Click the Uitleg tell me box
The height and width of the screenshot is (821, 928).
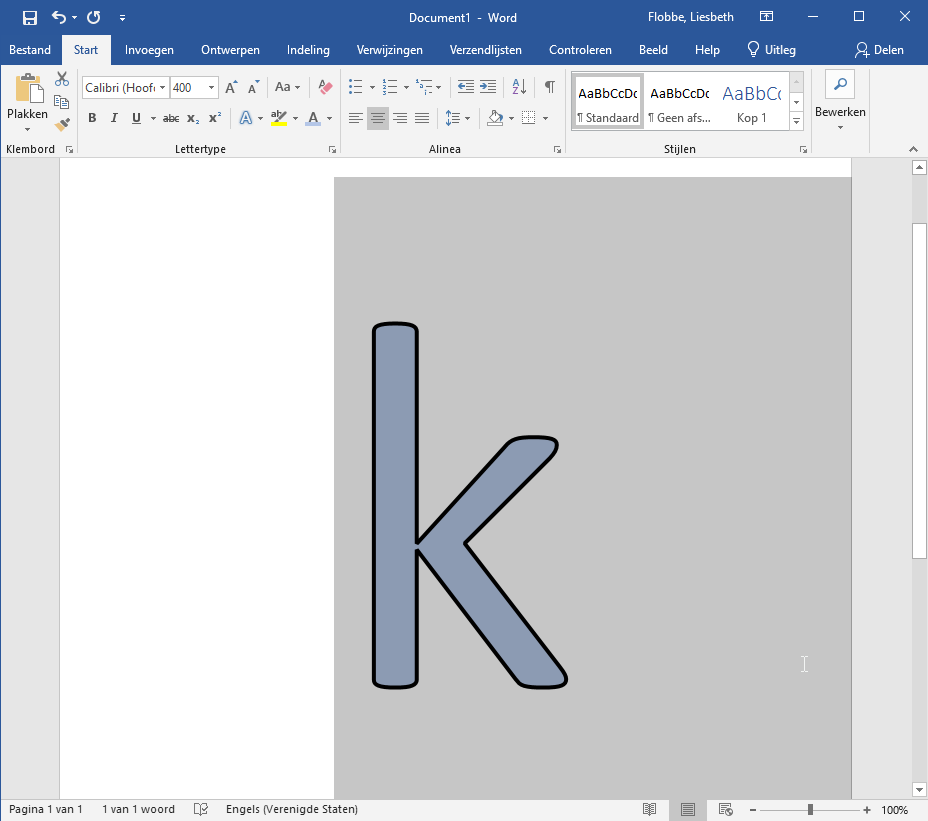(771, 50)
